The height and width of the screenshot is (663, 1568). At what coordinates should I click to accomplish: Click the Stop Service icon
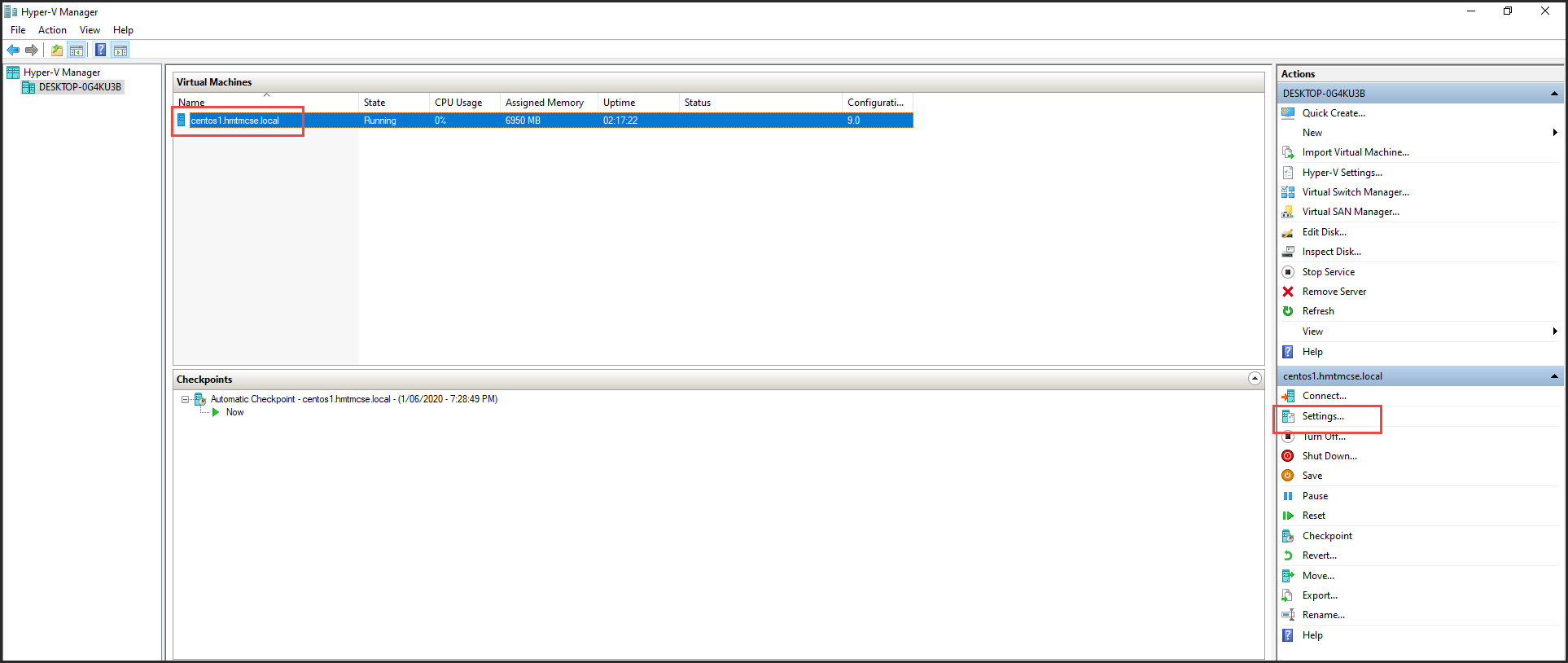[1288, 272]
